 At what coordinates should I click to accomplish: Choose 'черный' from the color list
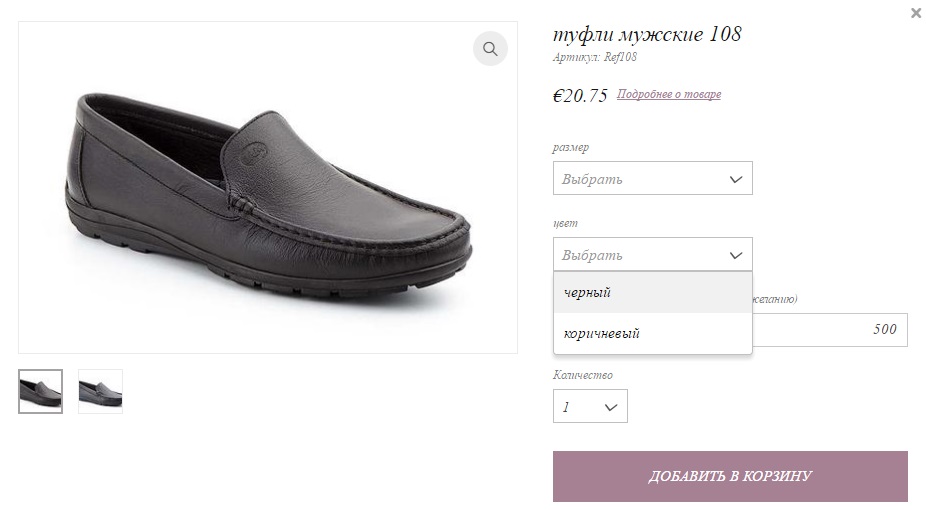[x=653, y=293]
